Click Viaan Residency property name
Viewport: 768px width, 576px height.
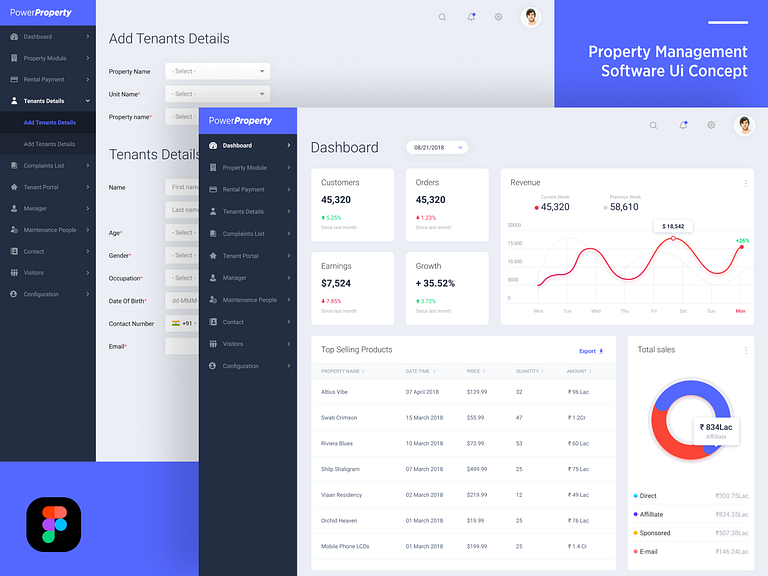tap(341, 495)
